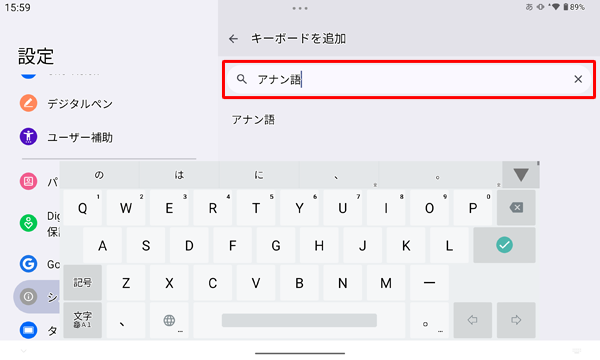The width and height of the screenshot is (600, 360).
Task: Tap the back arrow beside キーボードを追加
Action: tap(233, 39)
